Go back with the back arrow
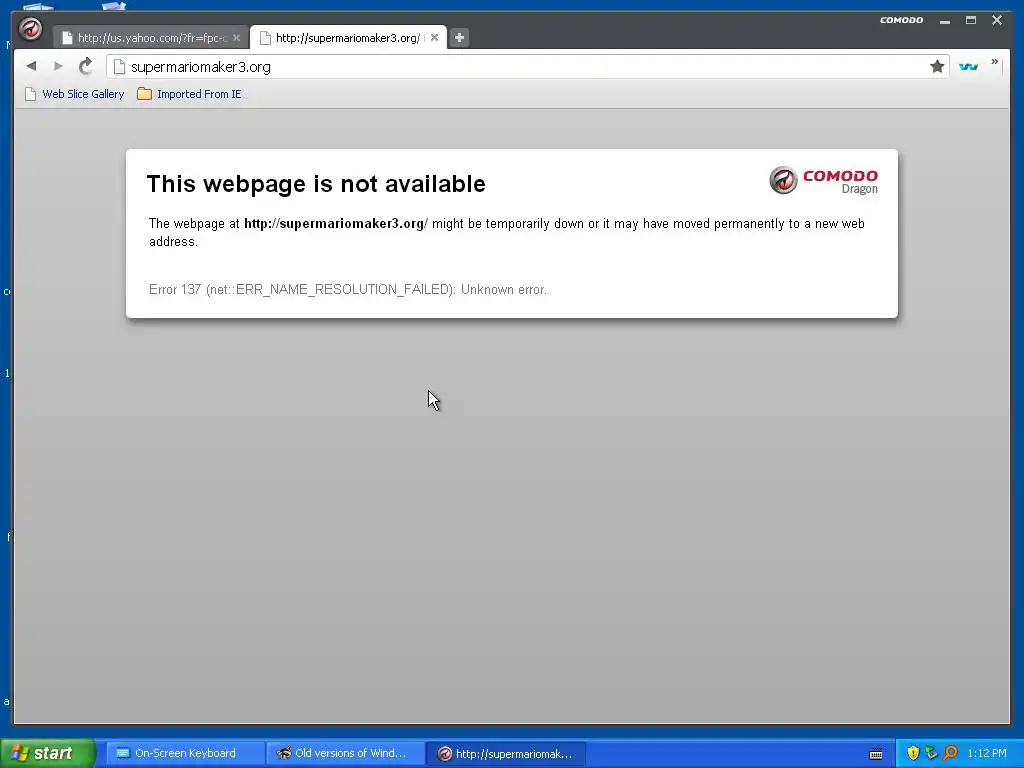Viewport: 1024px width, 768px height. click(x=31, y=66)
